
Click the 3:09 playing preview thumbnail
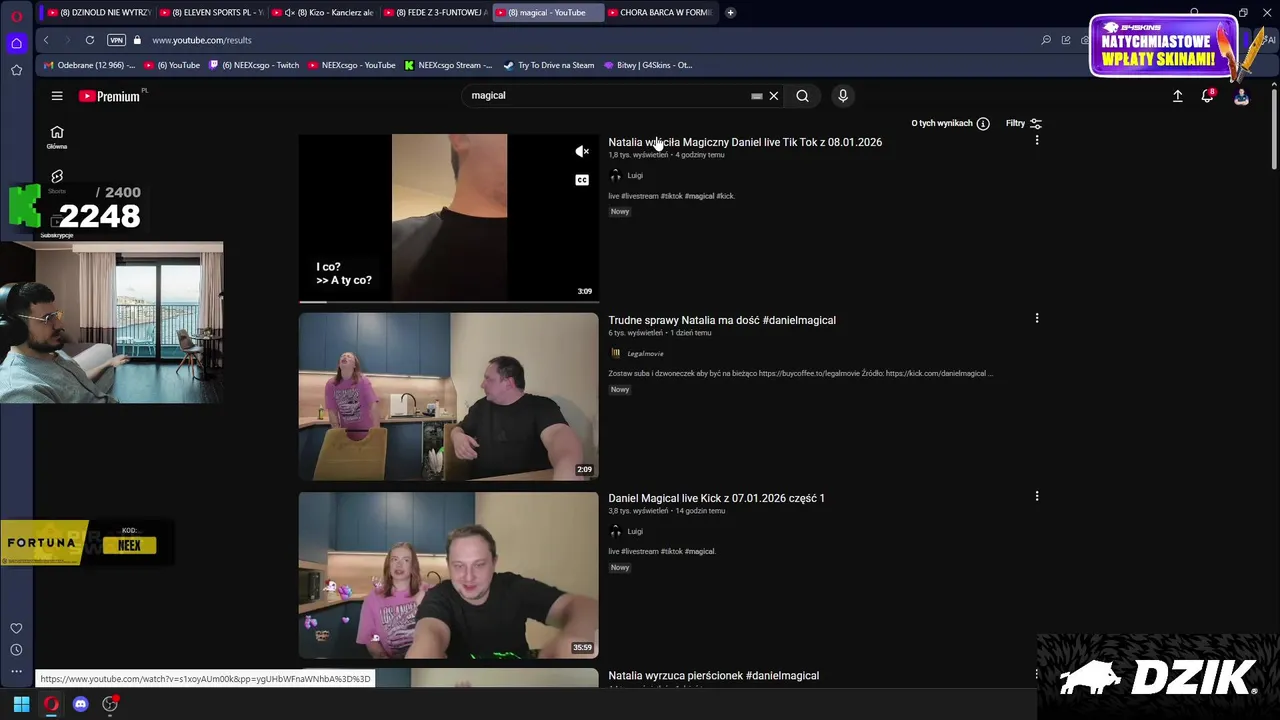coord(448,218)
